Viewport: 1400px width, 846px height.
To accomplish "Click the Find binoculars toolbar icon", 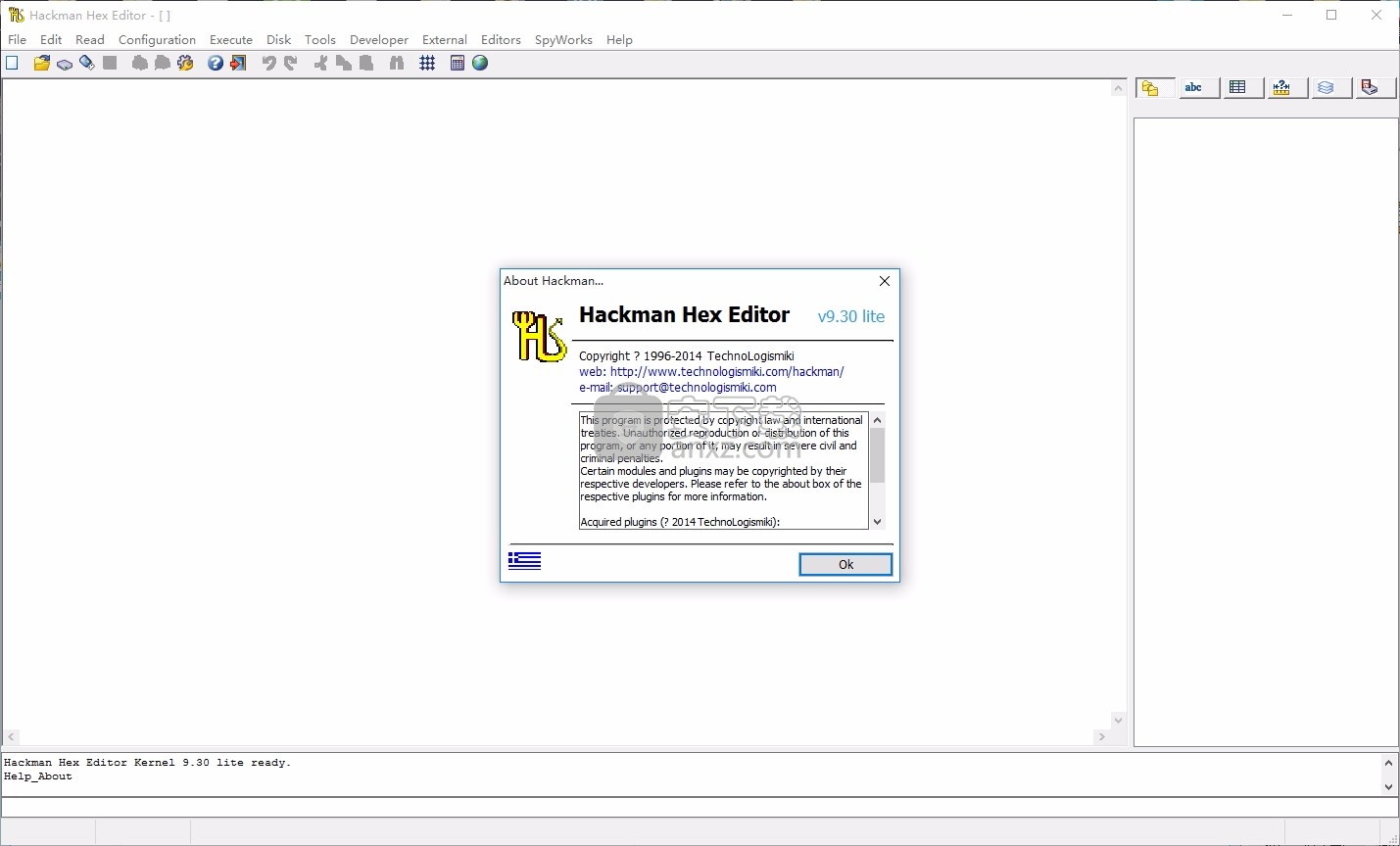I will [397, 63].
